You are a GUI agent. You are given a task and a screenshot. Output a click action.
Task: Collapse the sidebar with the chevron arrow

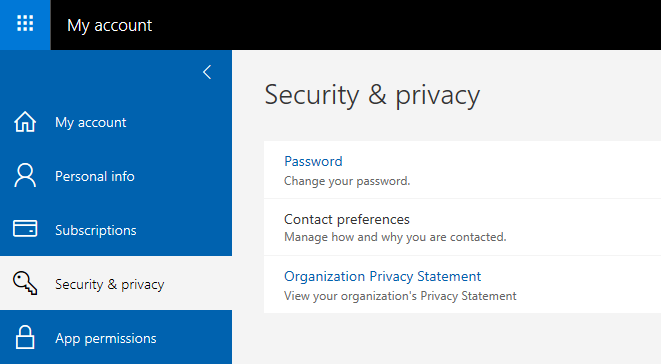click(207, 72)
